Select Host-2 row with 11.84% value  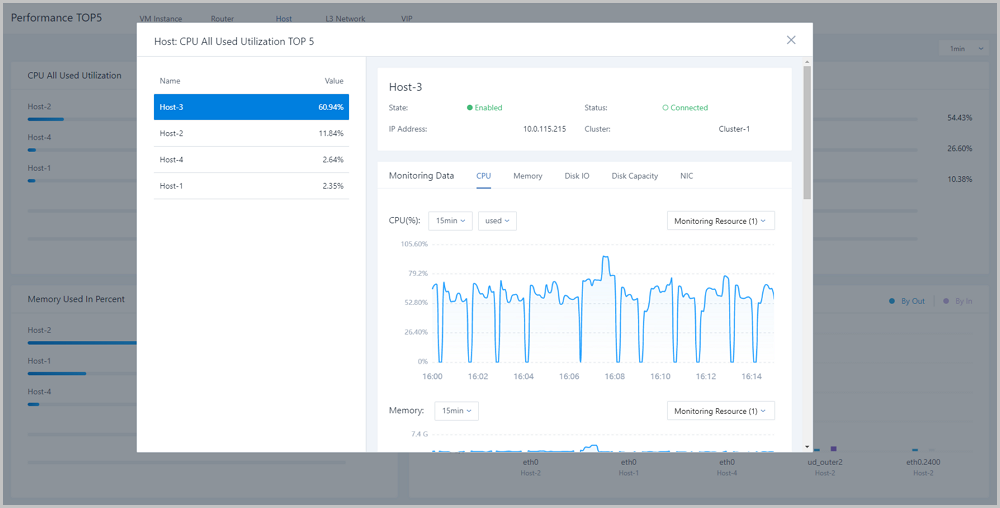click(251, 133)
